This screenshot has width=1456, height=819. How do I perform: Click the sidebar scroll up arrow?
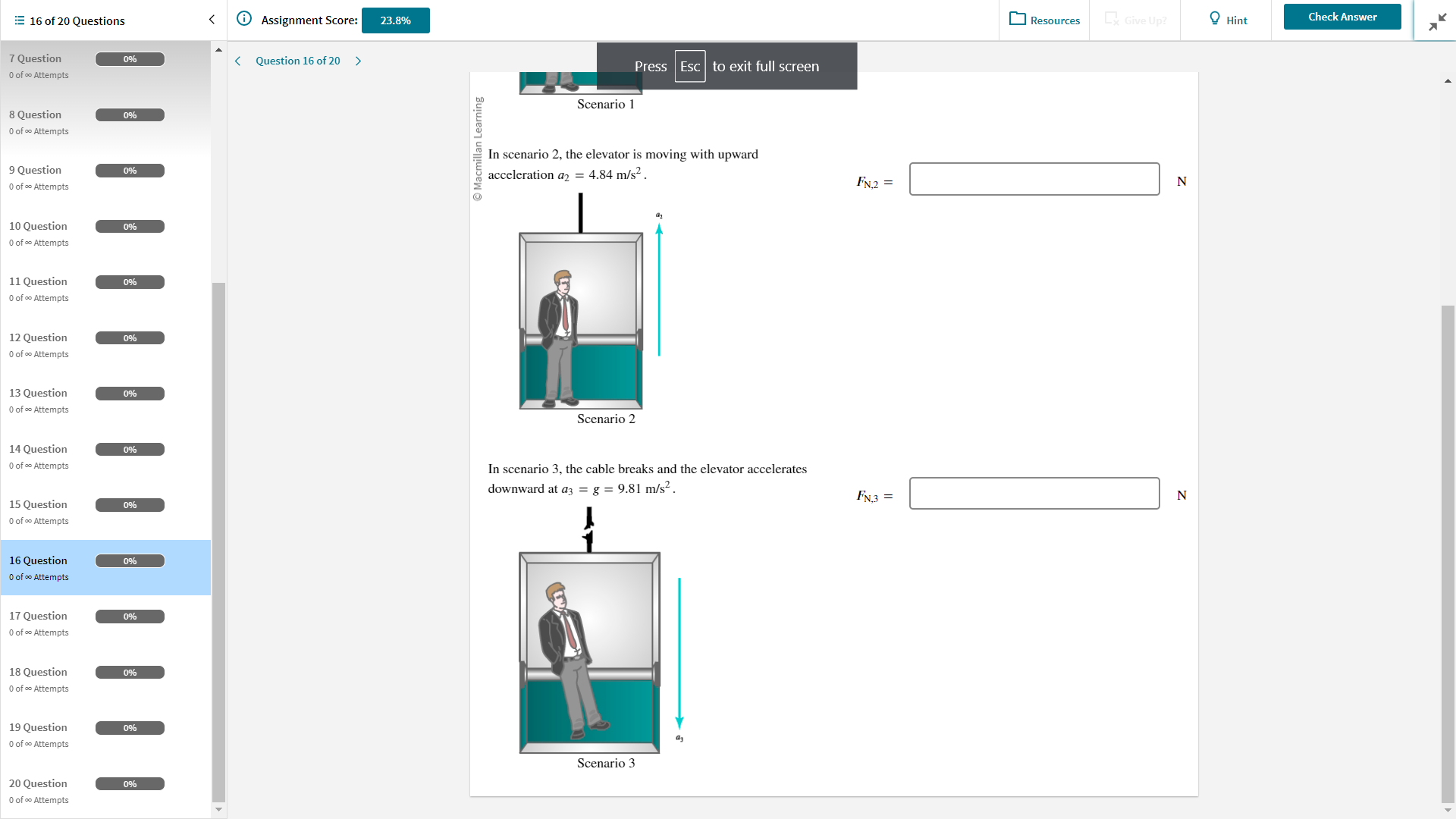tap(218, 50)
